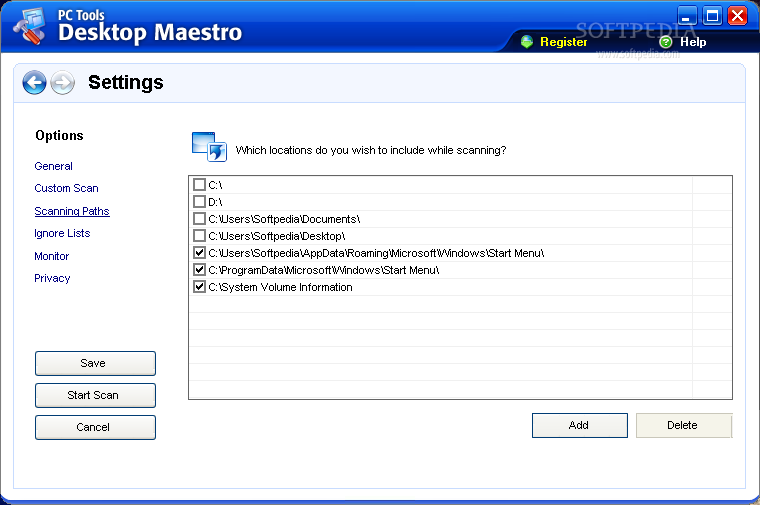Uncheck the System Volume Information checkbox
This screenshot has width=760, height=505.
click(199, 286)
